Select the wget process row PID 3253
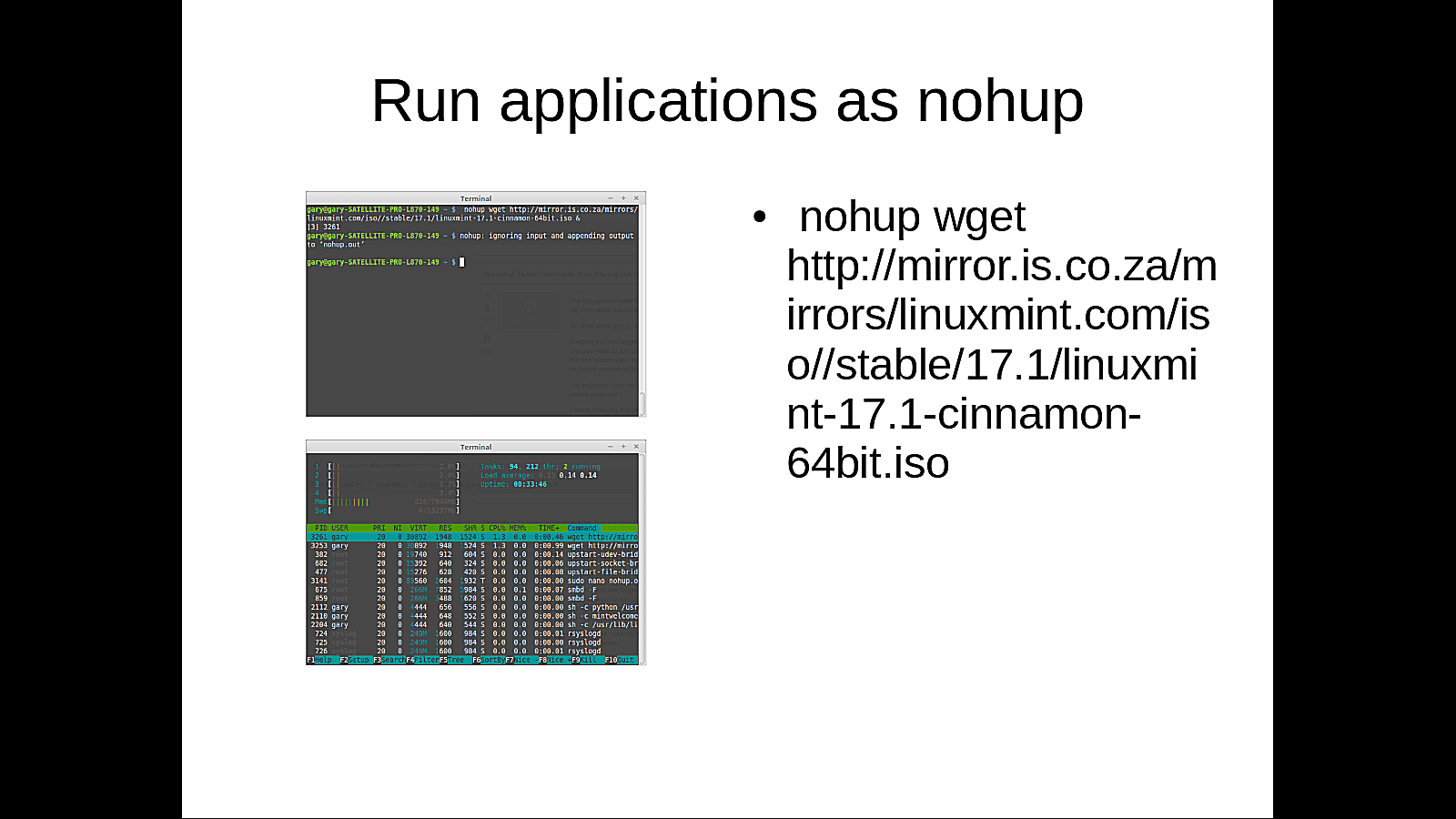Viewport: 1456px width, 819px height. [472, 546]
